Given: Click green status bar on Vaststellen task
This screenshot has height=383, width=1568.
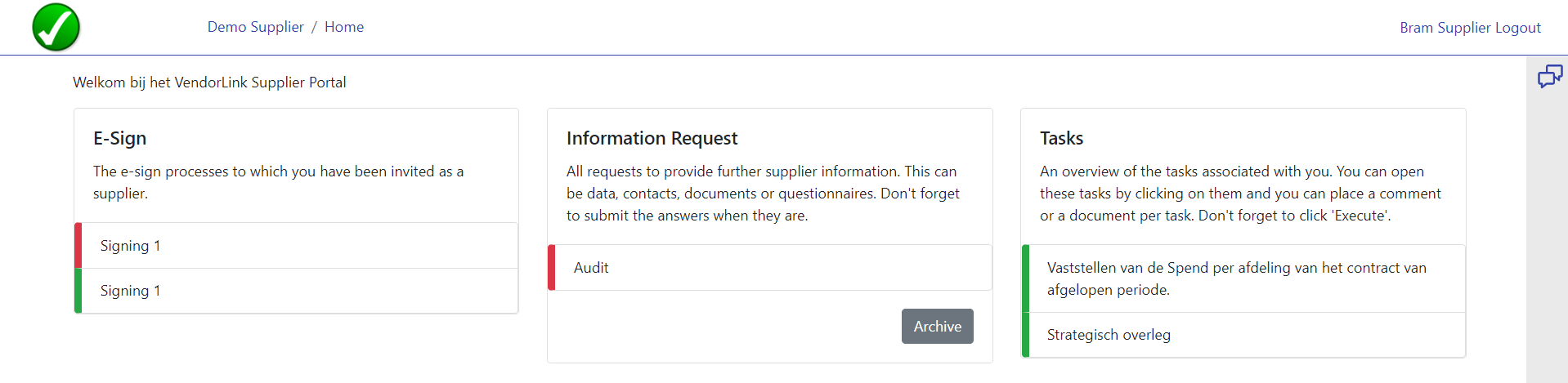Looking at the screenshot, I should (1026, 278).
